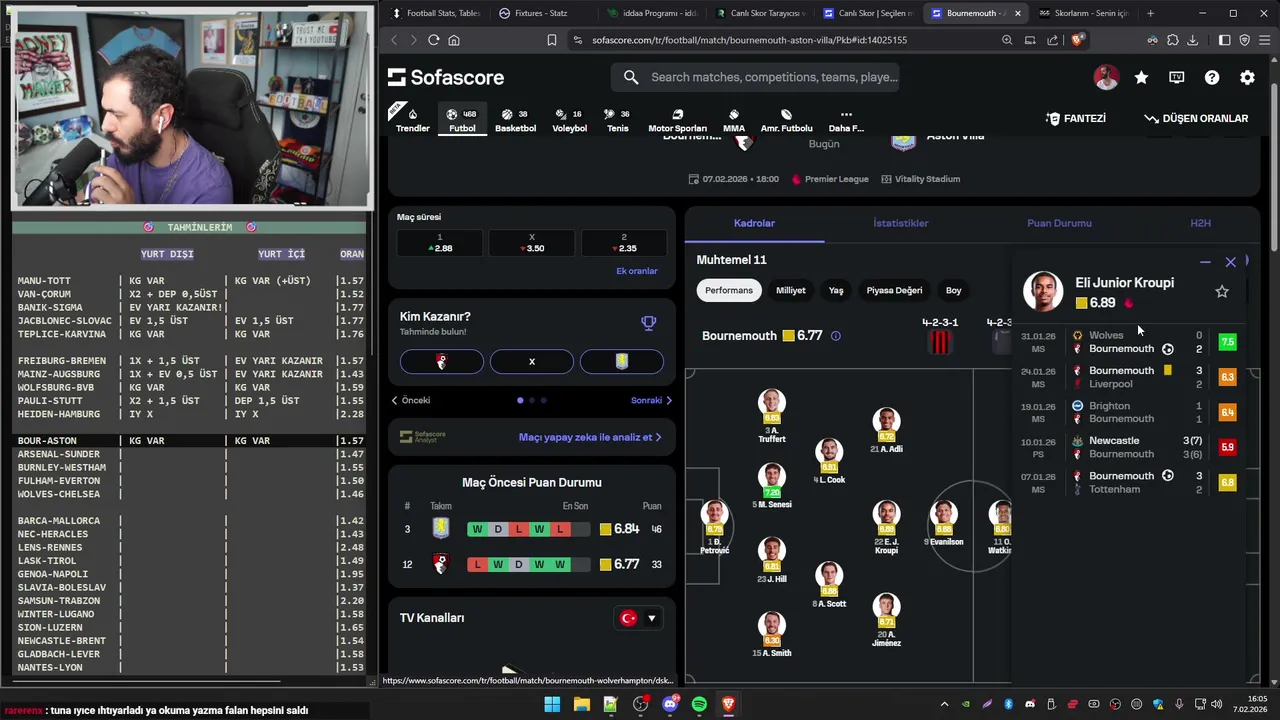This screenshot has height=720, width=1280.
Task: Open File Explorer from the taskbar
Action: pyautogui.click(x=581, y=704)
